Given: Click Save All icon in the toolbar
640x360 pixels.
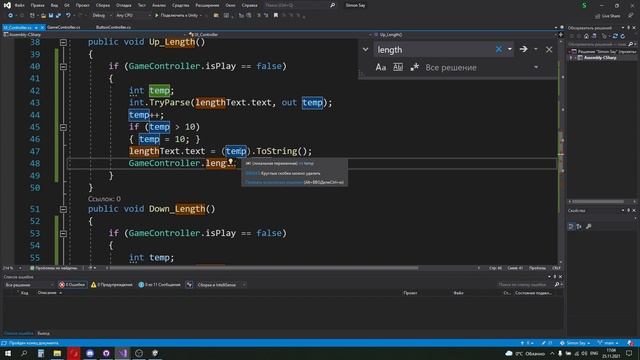Looking at the screenshot, I should pos(58,16).
